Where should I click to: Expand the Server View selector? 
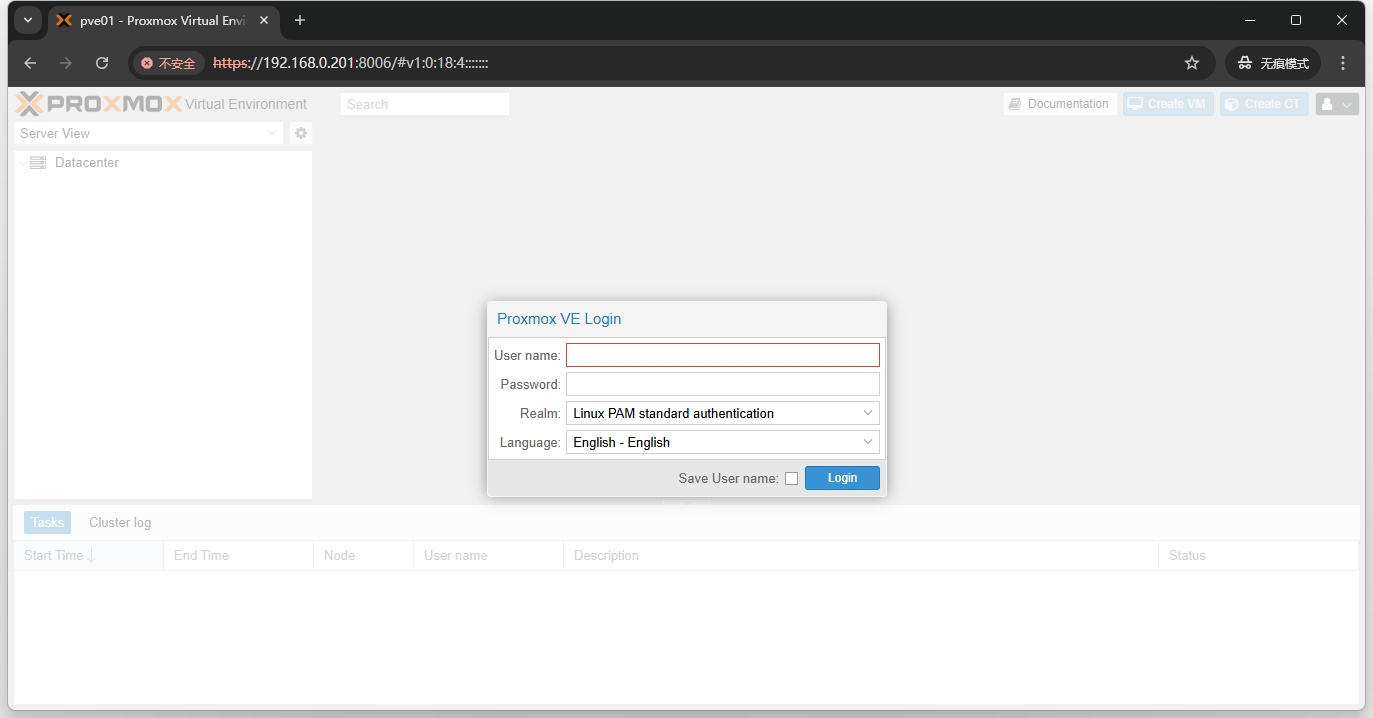[x=150, y=133]
